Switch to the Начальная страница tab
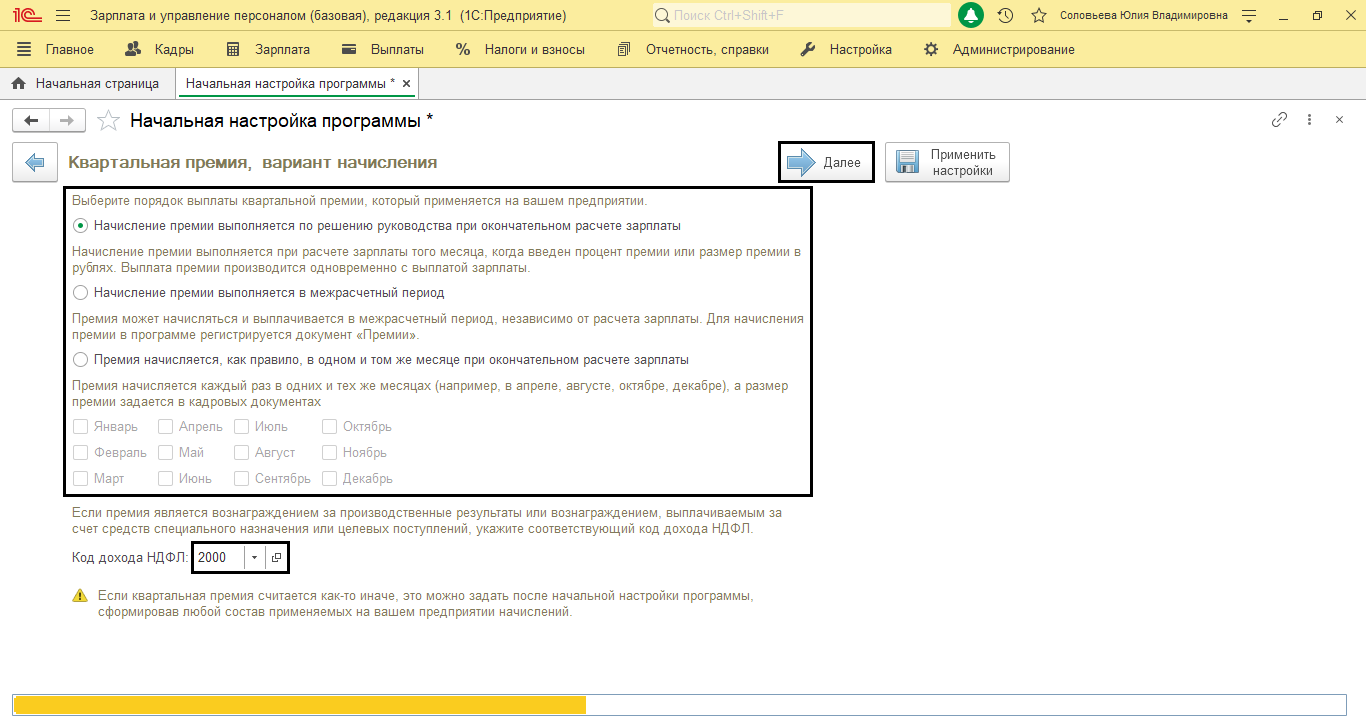The image size is (1366, 728). [86, 84]
